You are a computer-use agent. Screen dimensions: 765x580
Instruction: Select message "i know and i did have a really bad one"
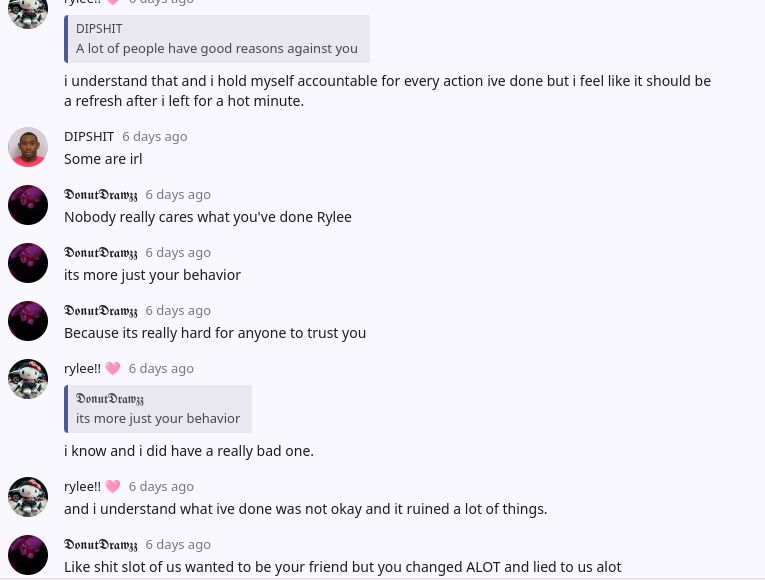[x=189, y=450]
